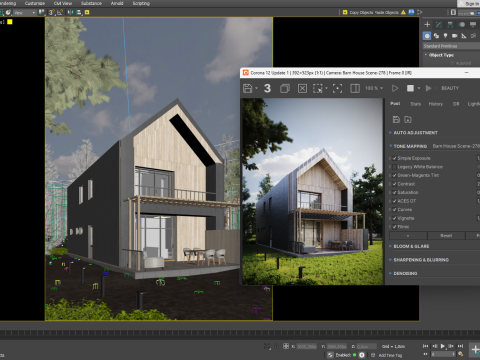Open the Arnold menu
480x360 pixels.
click(x=117, y=3)
